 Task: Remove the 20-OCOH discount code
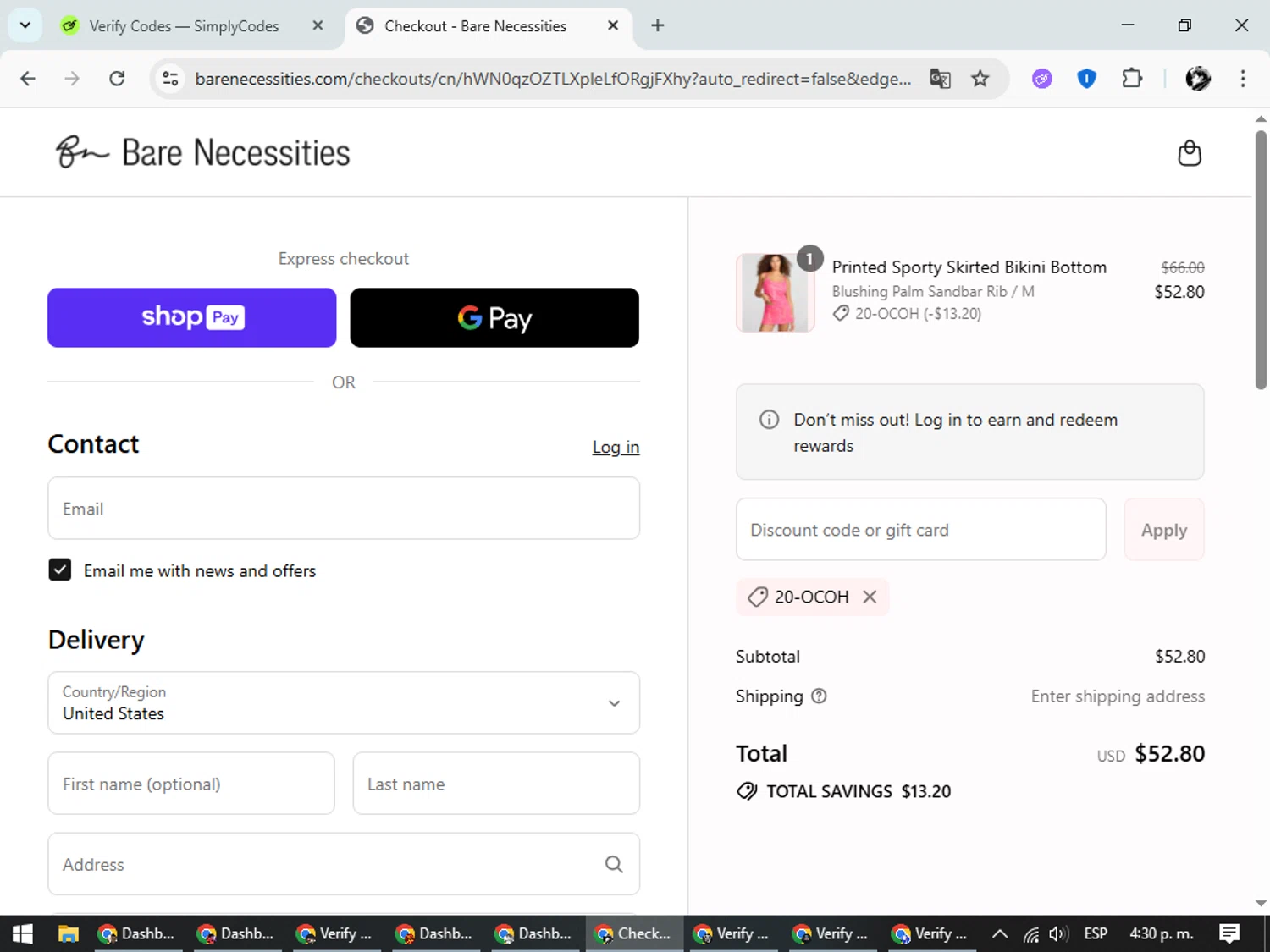point(870,597)
